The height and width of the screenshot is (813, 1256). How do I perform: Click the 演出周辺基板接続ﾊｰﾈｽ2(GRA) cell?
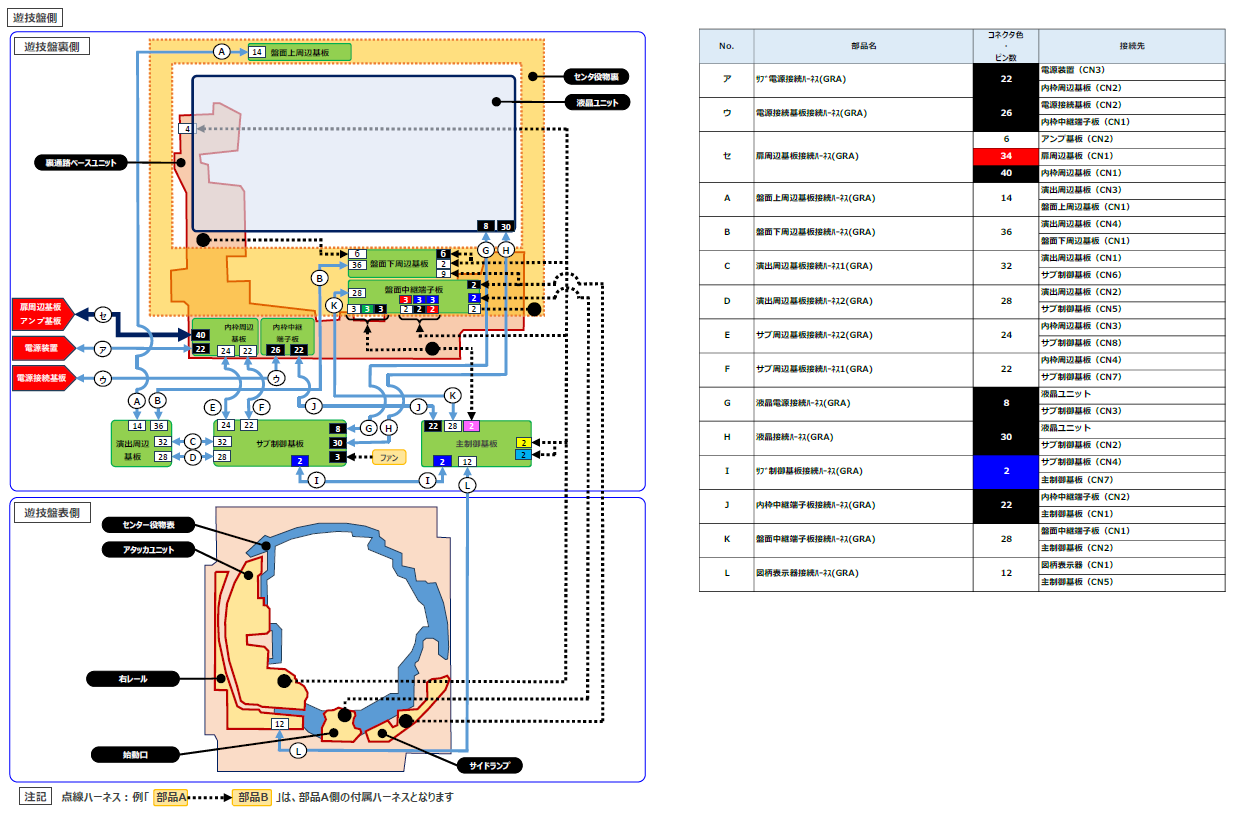(864, 300)
